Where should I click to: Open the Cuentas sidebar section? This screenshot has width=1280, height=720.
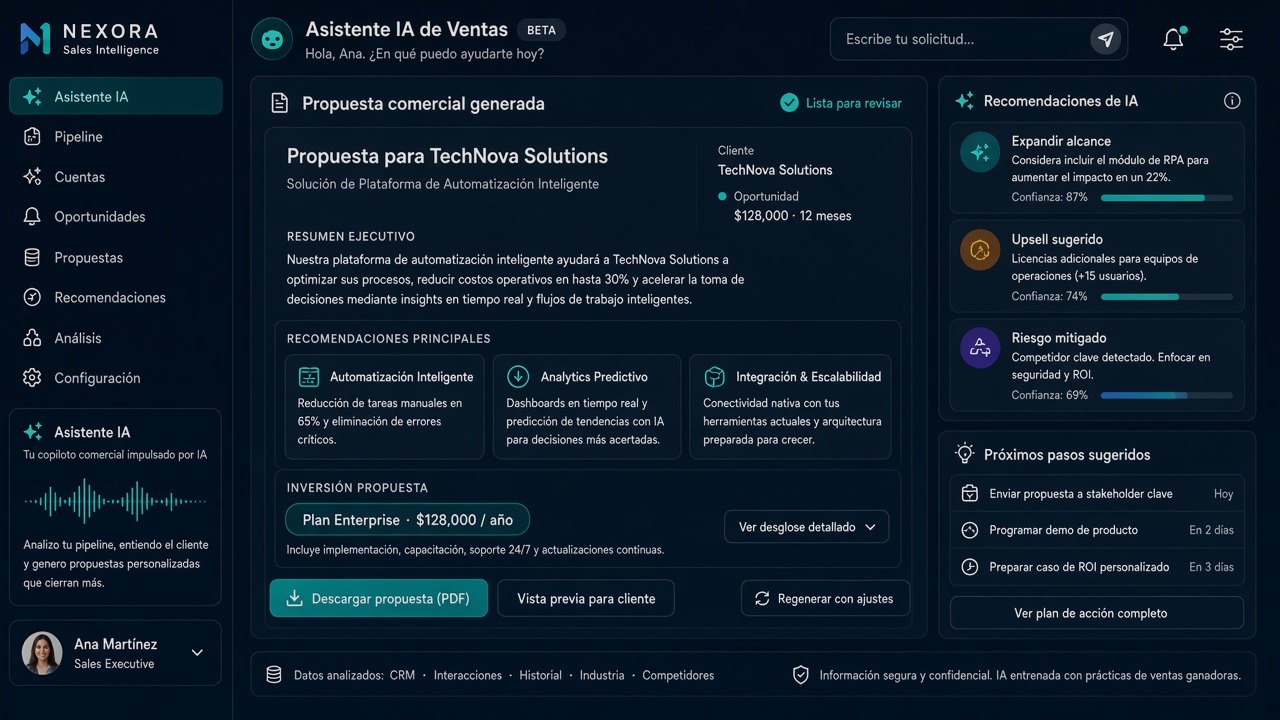tap(116, 177)
